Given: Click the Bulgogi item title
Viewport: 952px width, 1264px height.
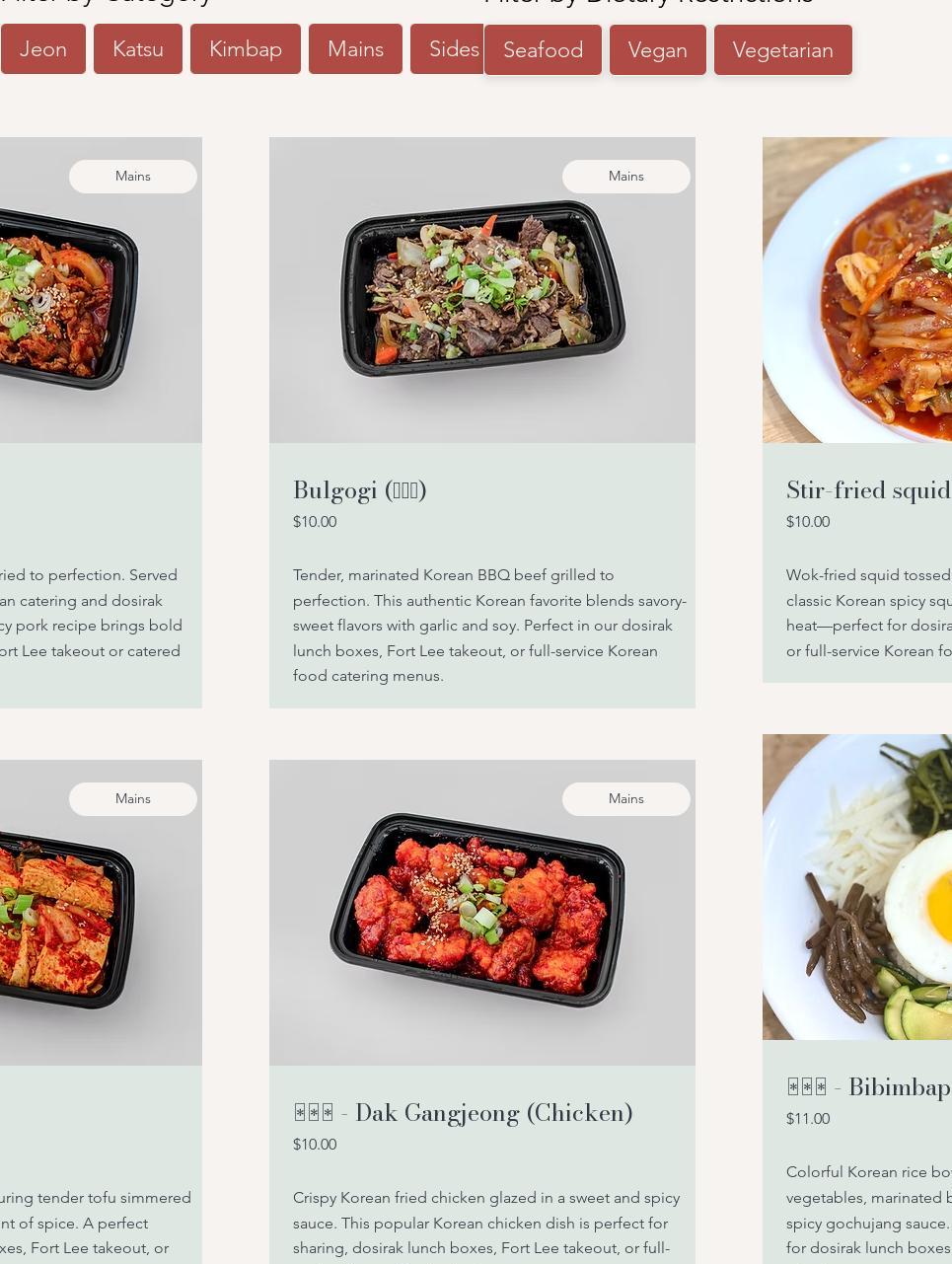Looking at the screenshot, I should 360,490.
